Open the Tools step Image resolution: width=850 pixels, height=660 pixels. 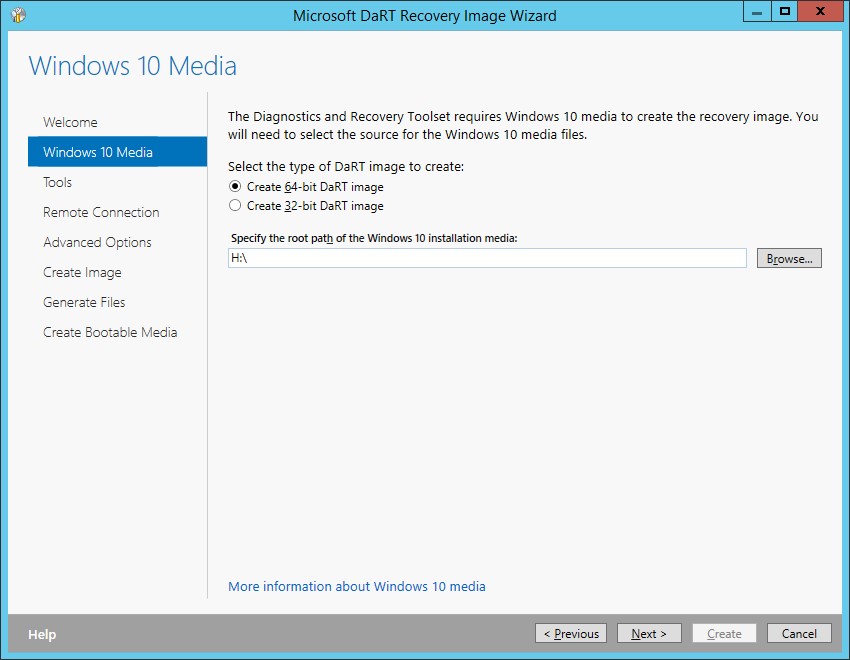click(57, 182)
